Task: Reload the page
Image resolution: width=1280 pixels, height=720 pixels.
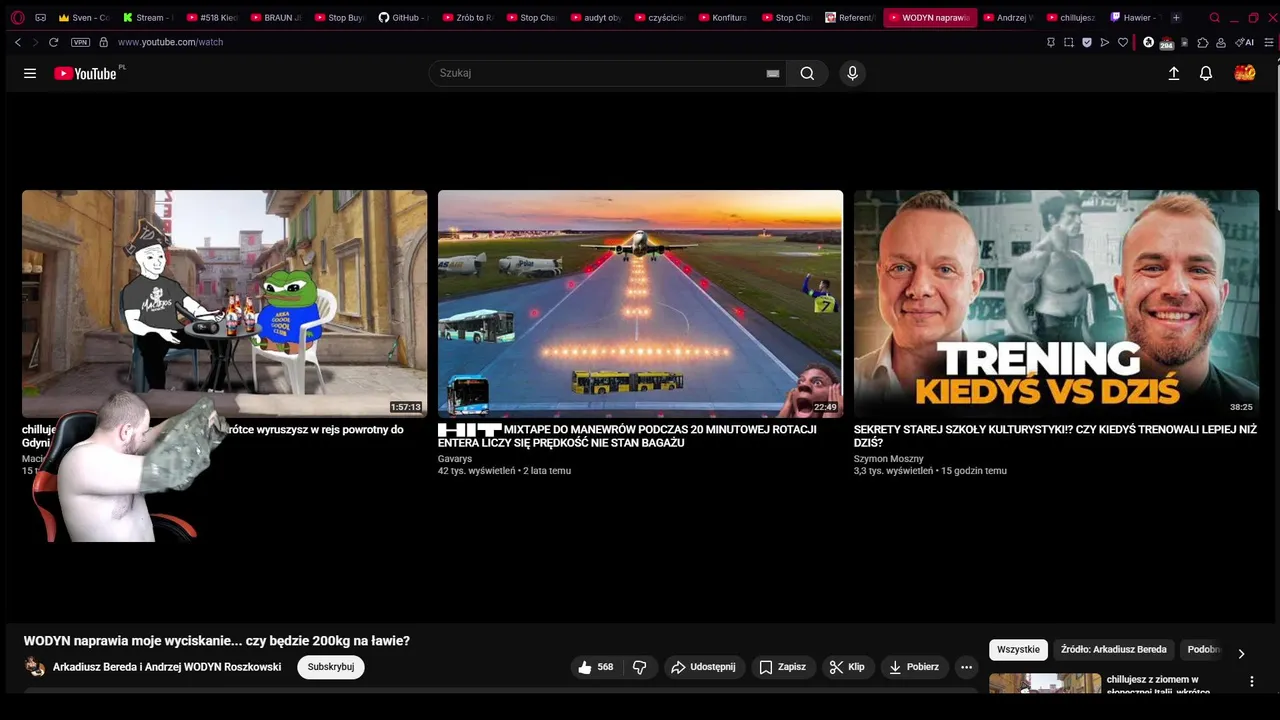Action: tap(53, 42)
